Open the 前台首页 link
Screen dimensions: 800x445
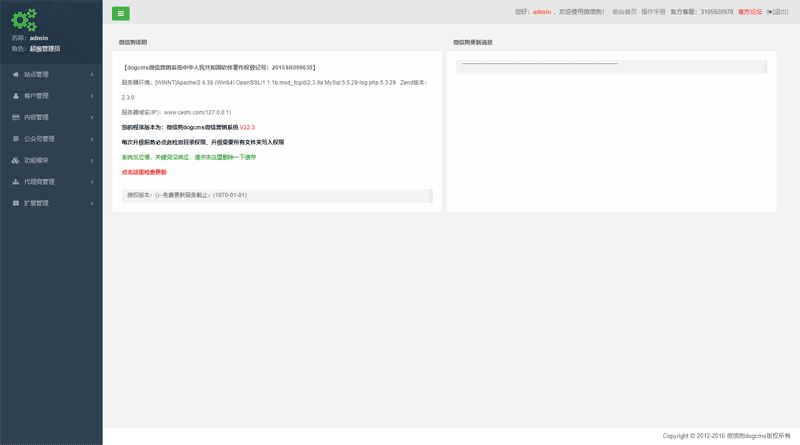click(x=624, y=12)
